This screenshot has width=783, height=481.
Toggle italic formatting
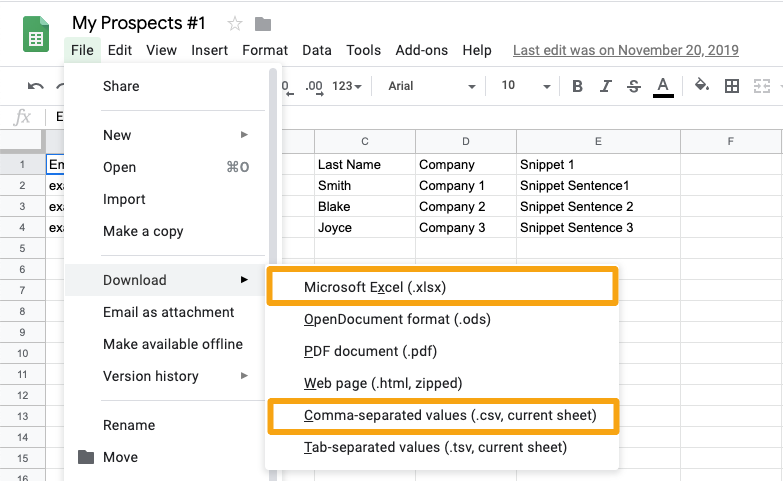[x=605, y=86]
